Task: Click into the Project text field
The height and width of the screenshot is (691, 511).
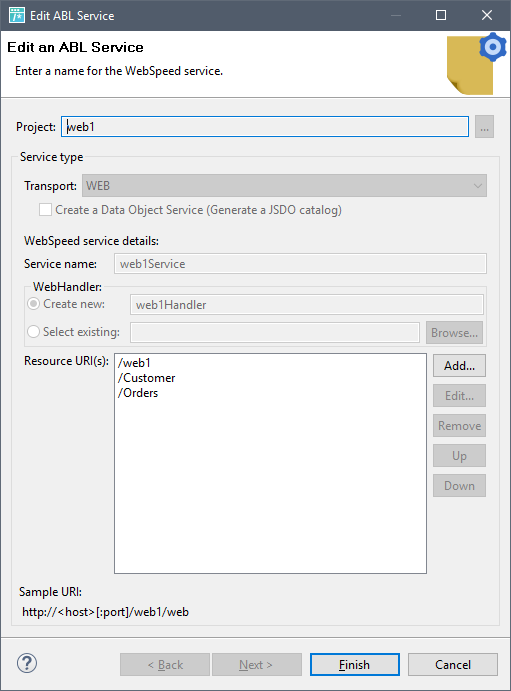Action: [x=265, y=127]
